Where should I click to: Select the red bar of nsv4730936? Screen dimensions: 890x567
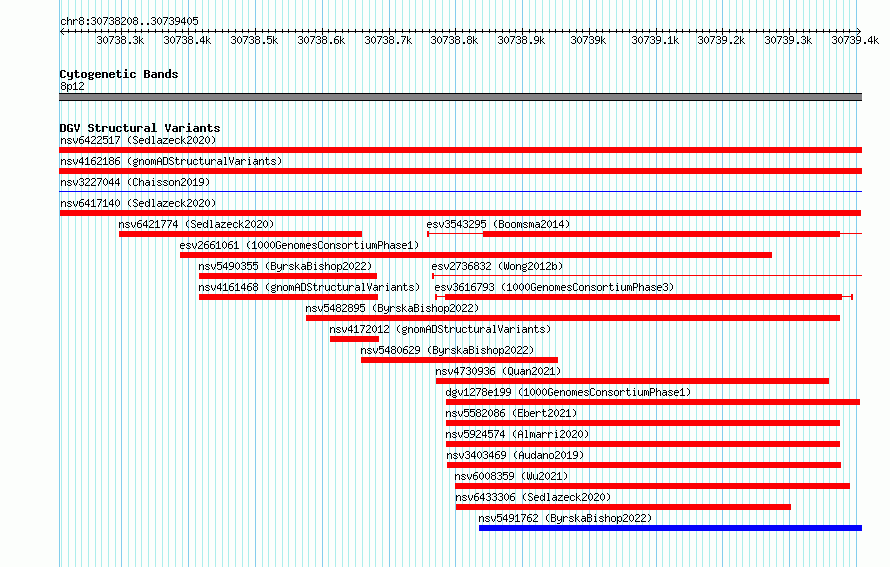(x=632, y=381)
